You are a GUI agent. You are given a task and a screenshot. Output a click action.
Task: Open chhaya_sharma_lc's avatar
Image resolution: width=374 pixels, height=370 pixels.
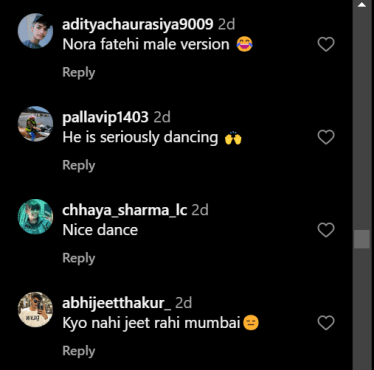click(x=35, y=217)
